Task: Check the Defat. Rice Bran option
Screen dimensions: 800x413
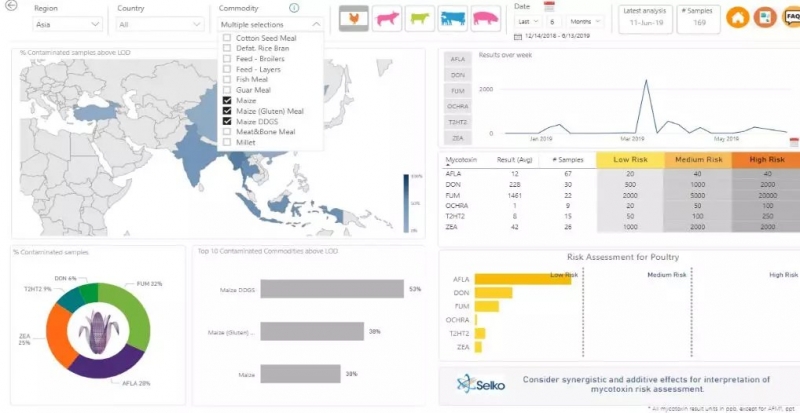Action: click(x=227, y=48)
